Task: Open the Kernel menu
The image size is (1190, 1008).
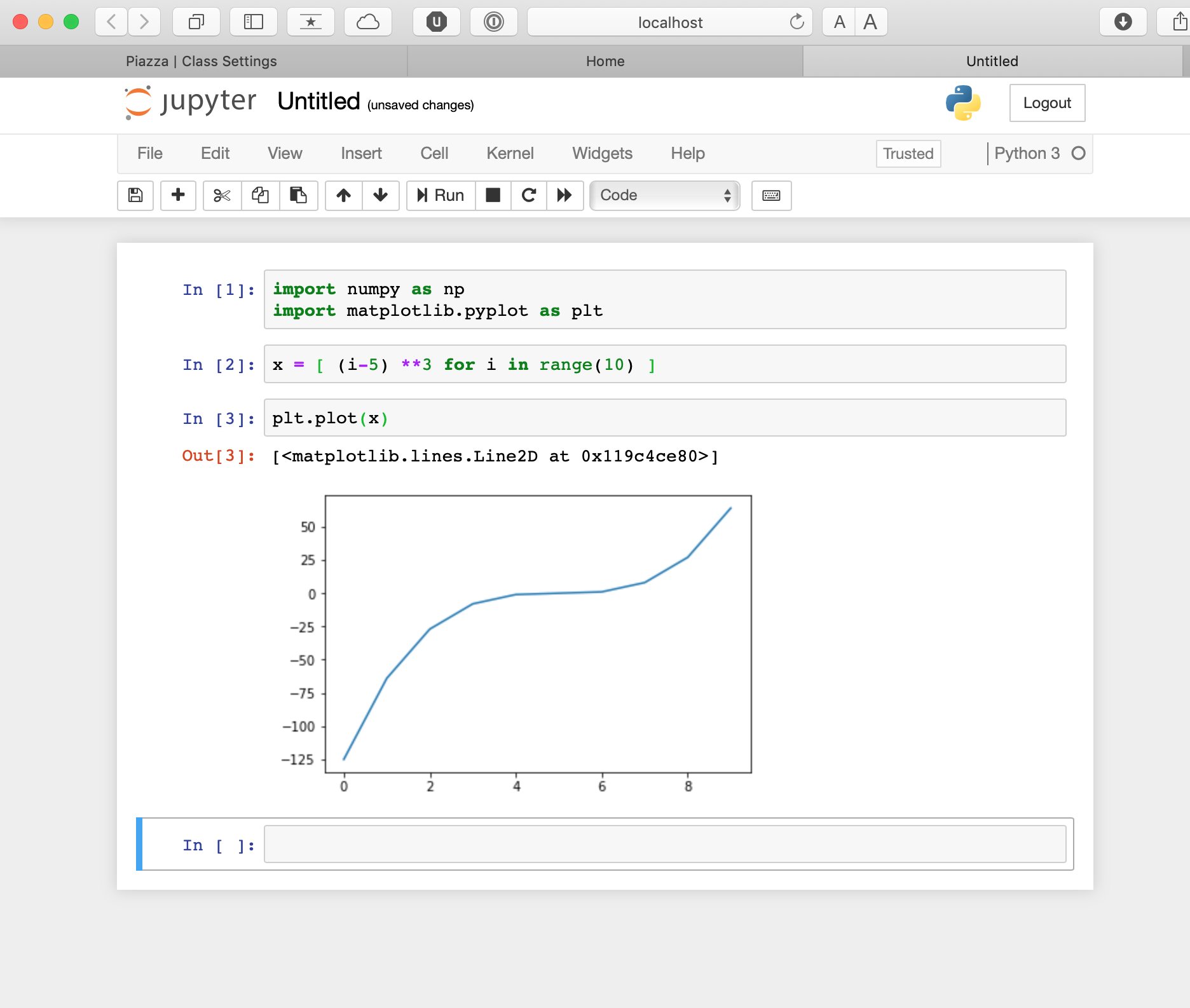Action: click(510, 153)
